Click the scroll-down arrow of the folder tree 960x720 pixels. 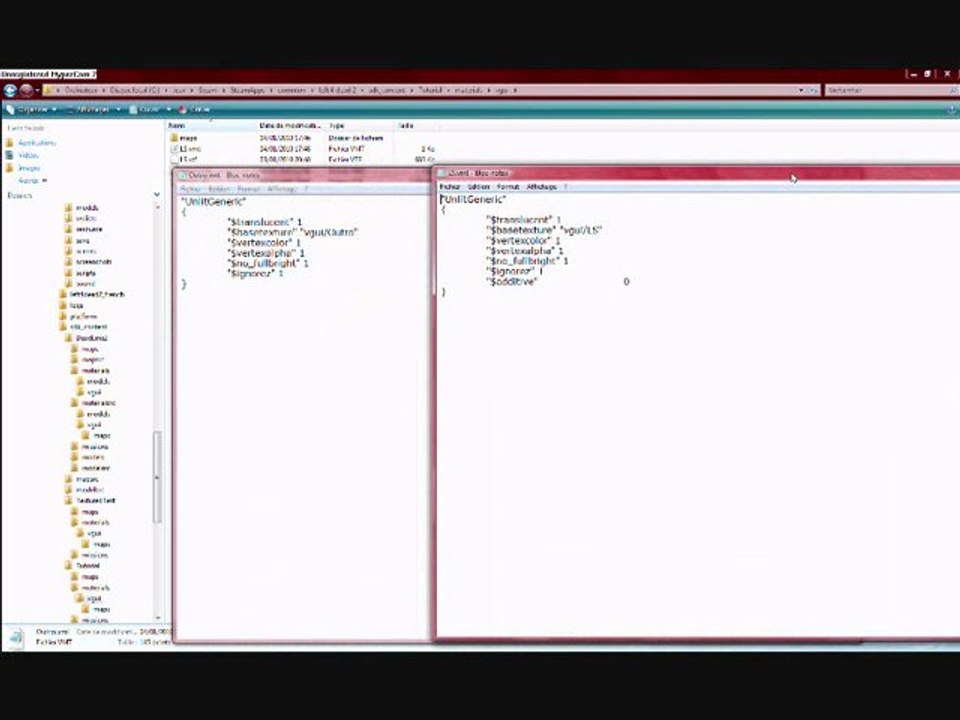(x=157, y=618)
